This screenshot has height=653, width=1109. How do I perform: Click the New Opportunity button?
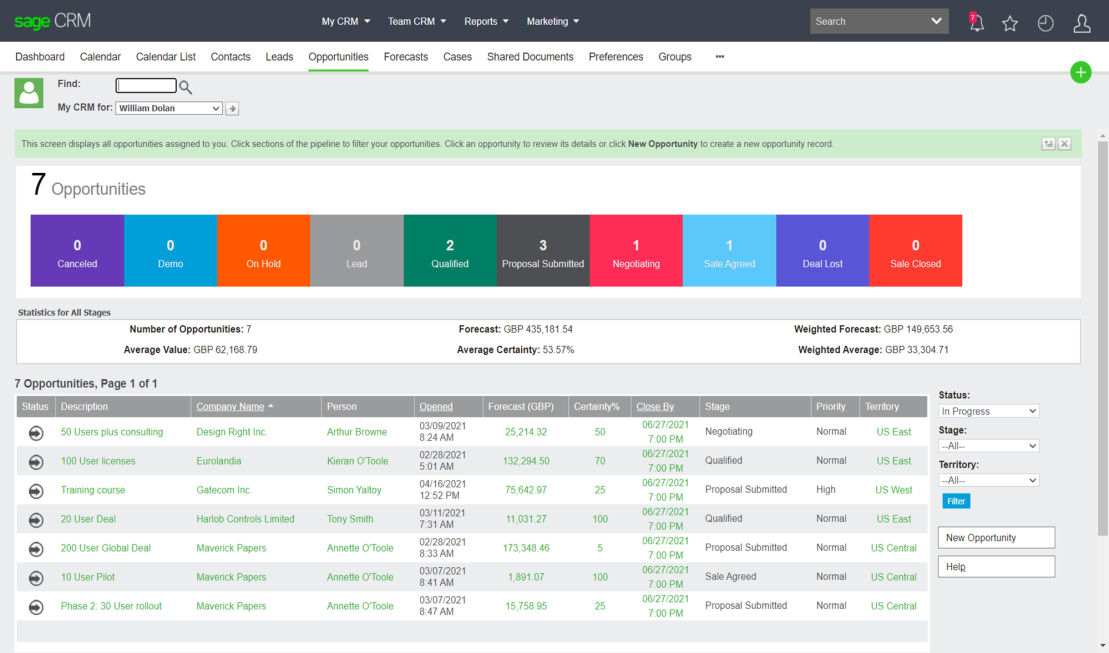[x=996, y=538]
